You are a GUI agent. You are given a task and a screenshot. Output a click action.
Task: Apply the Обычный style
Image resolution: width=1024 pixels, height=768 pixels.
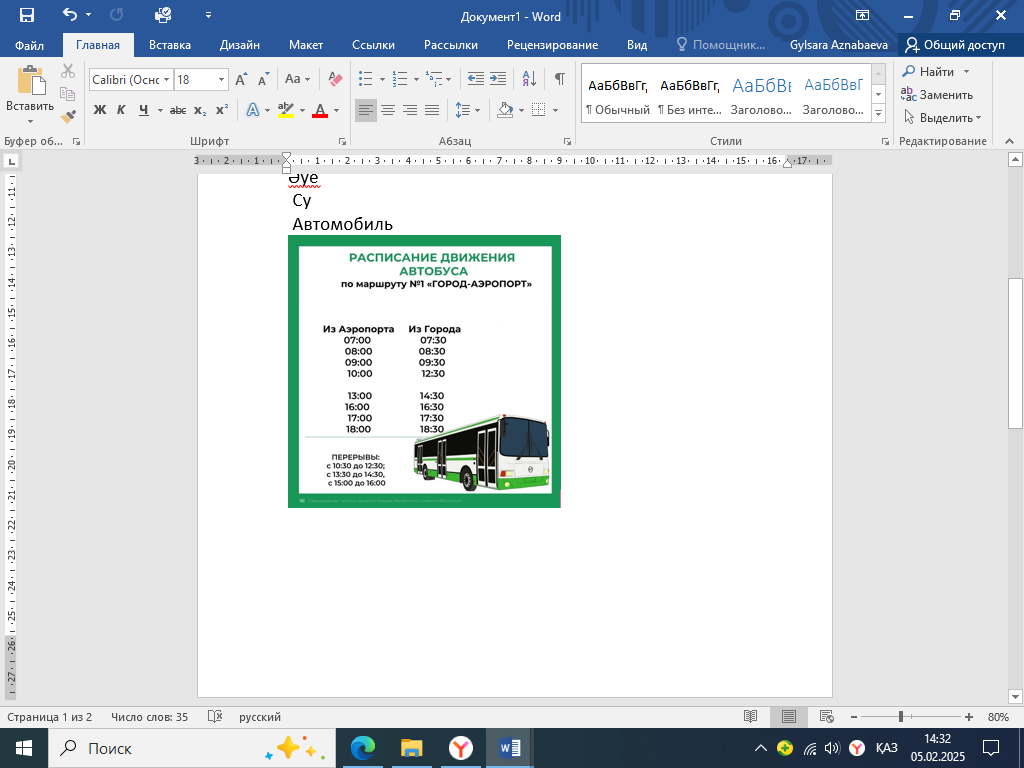617,94
